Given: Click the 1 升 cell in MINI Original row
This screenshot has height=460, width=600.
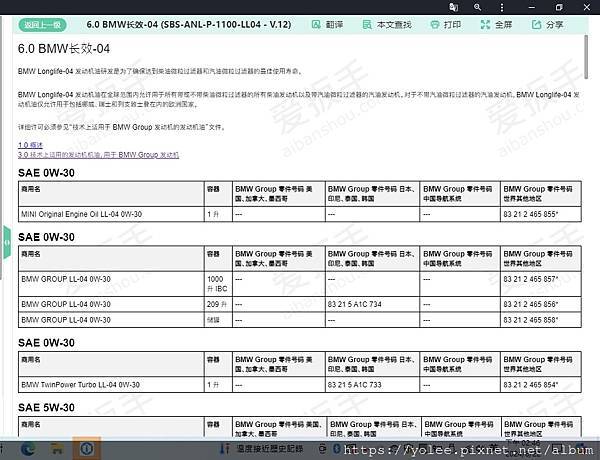Looking at the screenshot, I should point(218,214).
